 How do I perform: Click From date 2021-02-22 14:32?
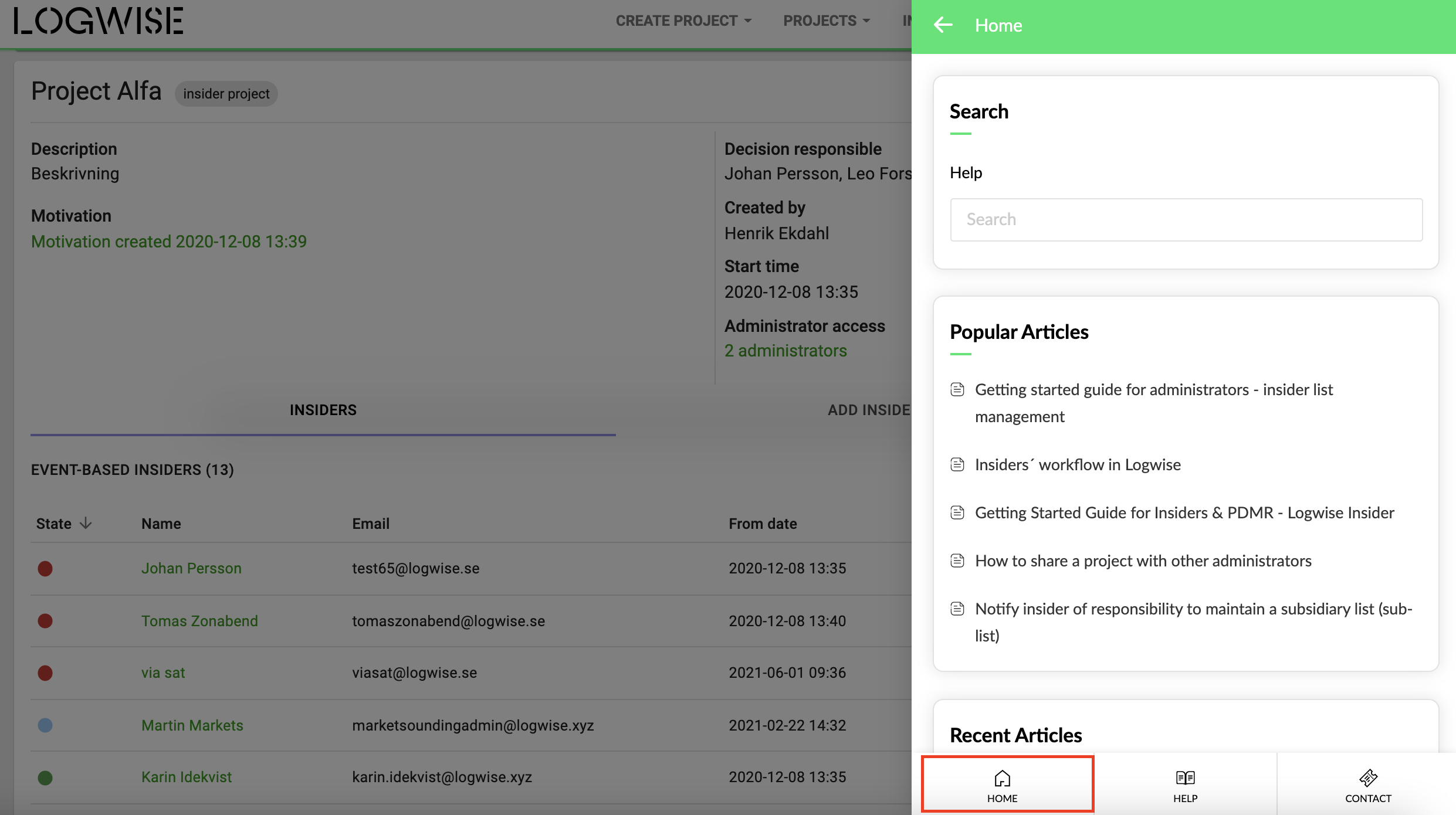click(x=787, y=725)
